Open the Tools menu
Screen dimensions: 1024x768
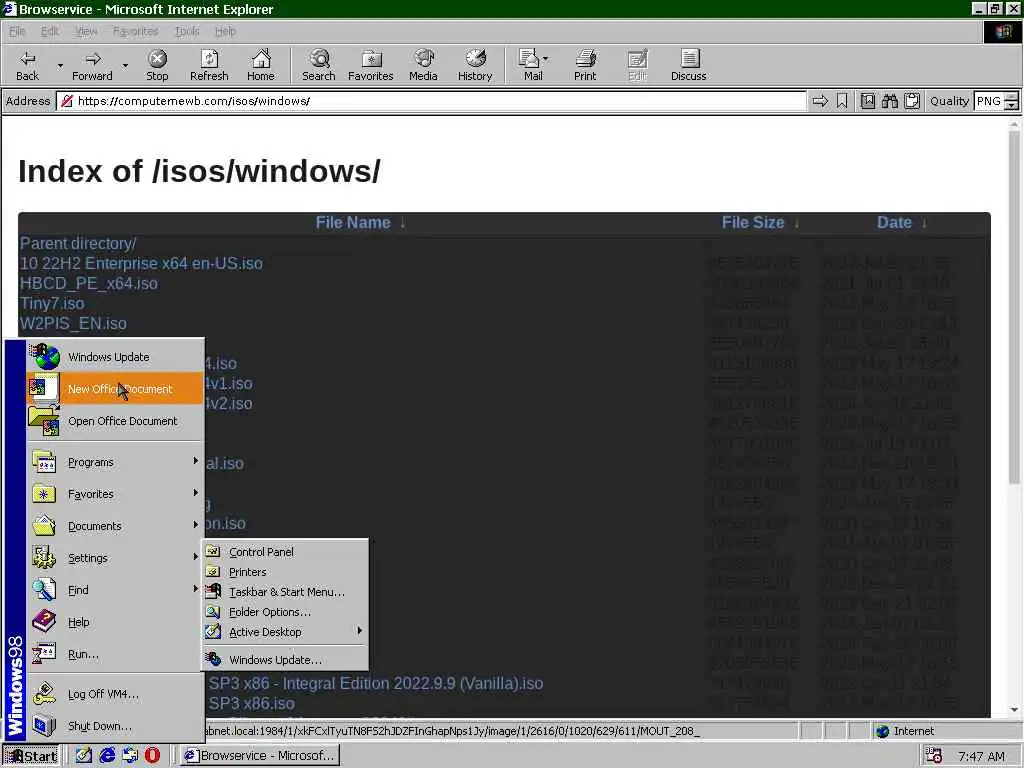[187, 31]
